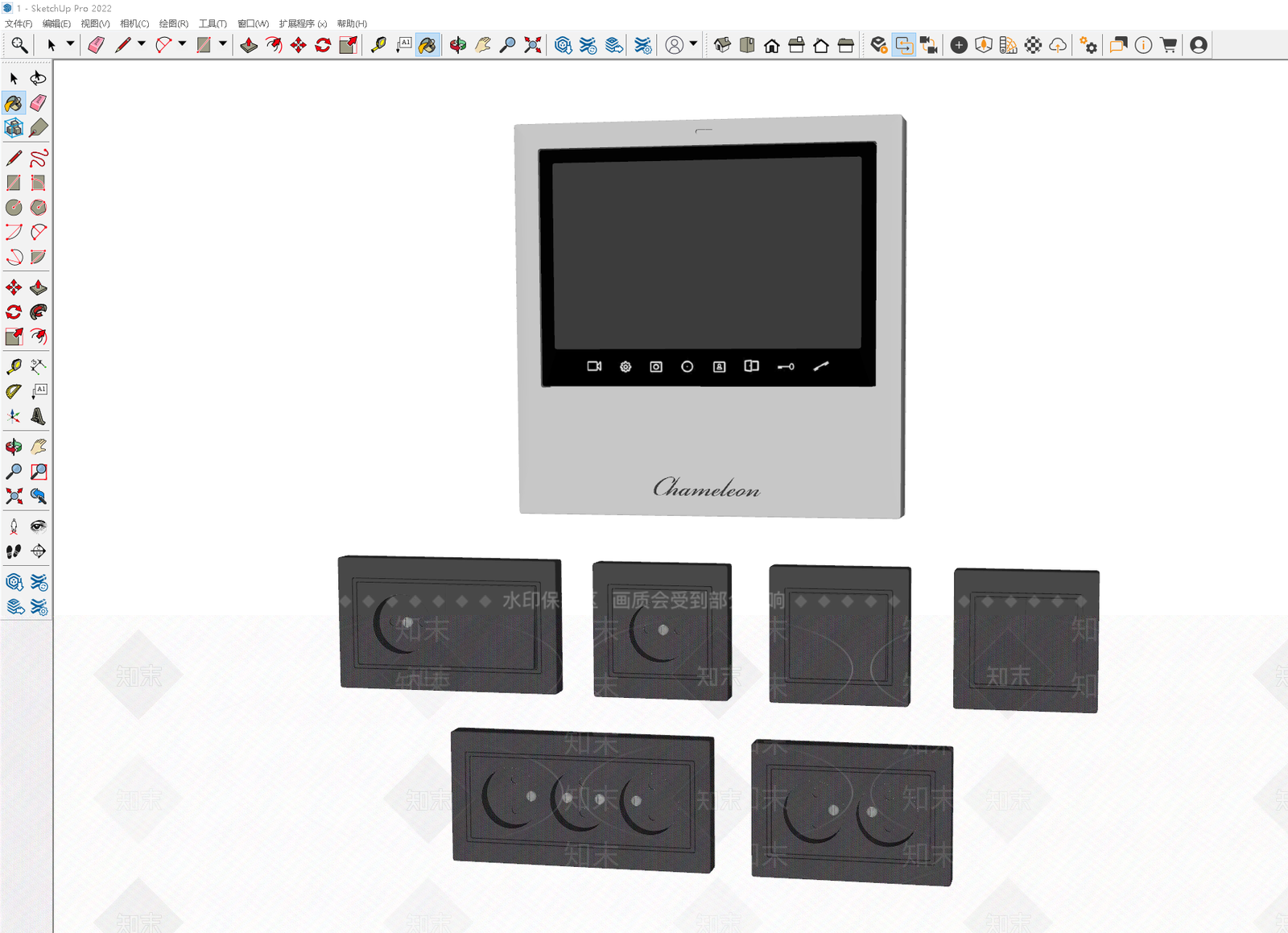
Task: Switch to the Top standard view
Action: 747,45
